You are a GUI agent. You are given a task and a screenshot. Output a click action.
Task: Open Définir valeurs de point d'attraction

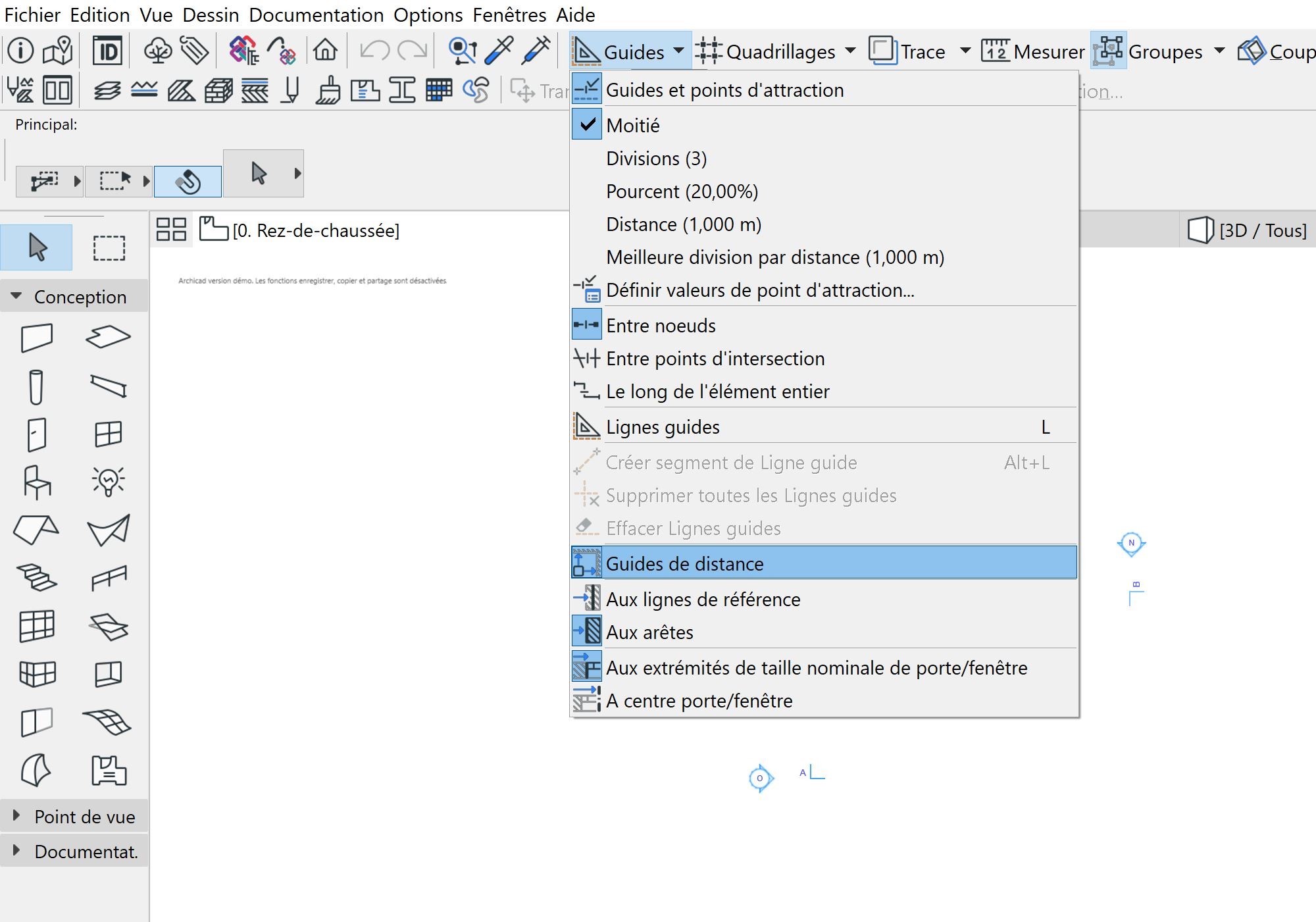759,290
